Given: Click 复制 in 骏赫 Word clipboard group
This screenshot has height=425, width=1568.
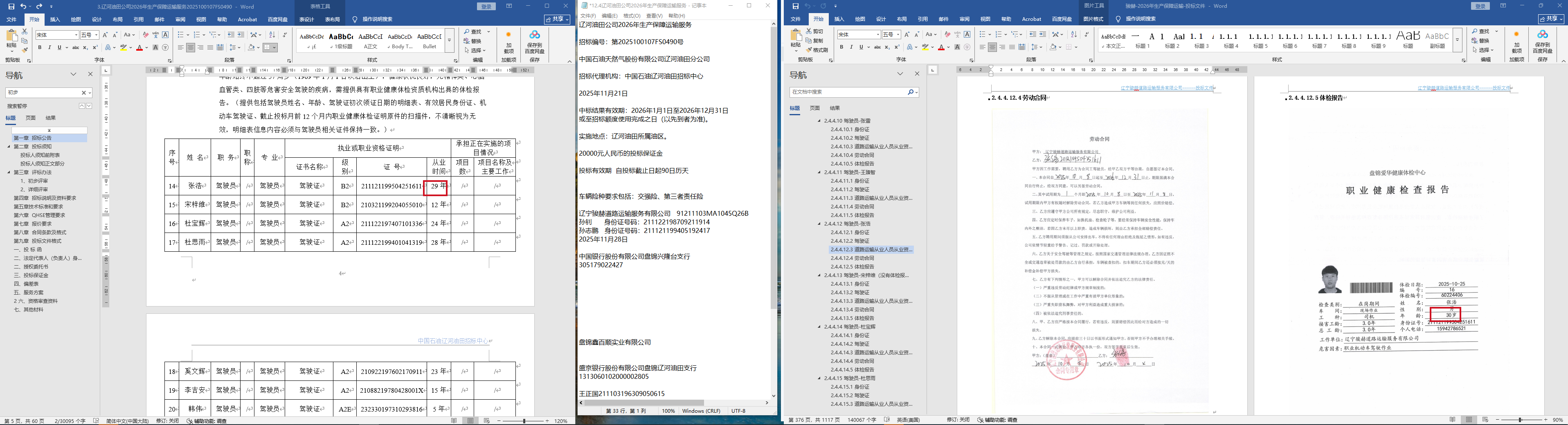Looking at the screenshot, I should pos(814,41).
